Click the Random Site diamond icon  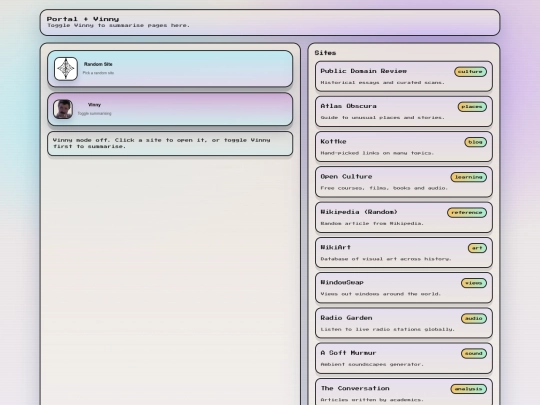tap(66, 69)
